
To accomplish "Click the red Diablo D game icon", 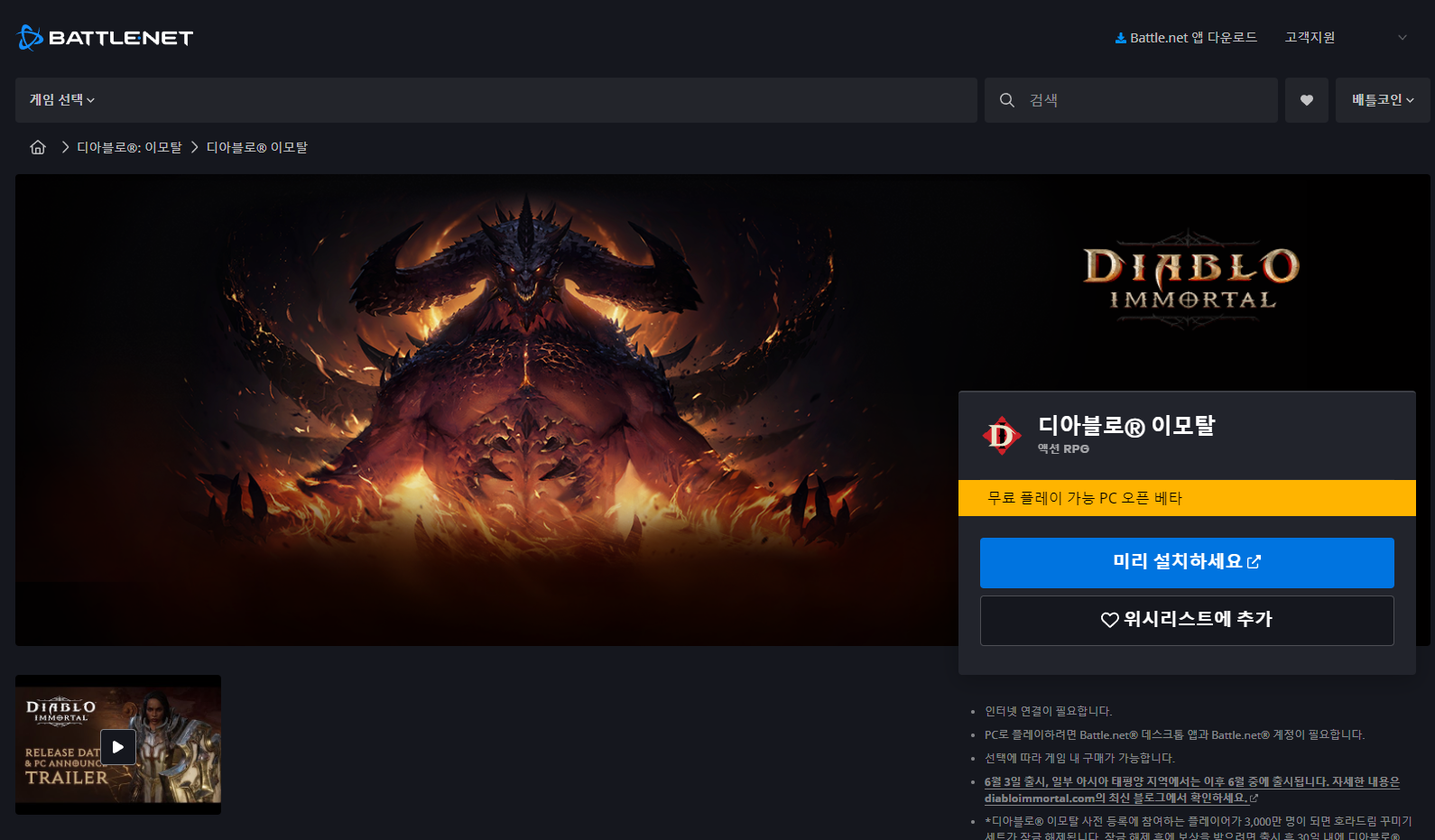I will (x=1002, y=436).
